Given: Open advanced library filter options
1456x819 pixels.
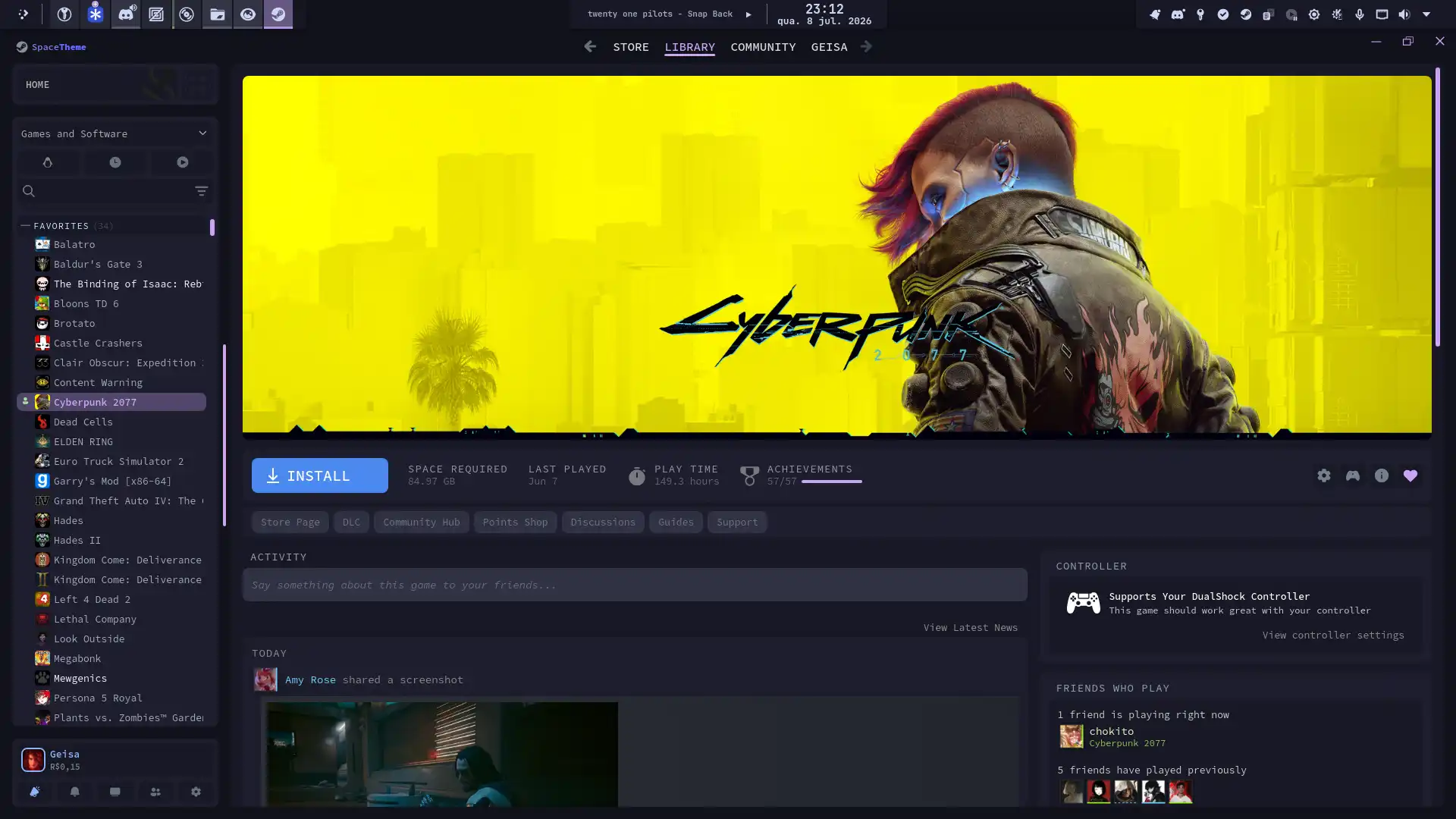Looking at the screenshot, I should pyautogui.click(x=201, y=191).
